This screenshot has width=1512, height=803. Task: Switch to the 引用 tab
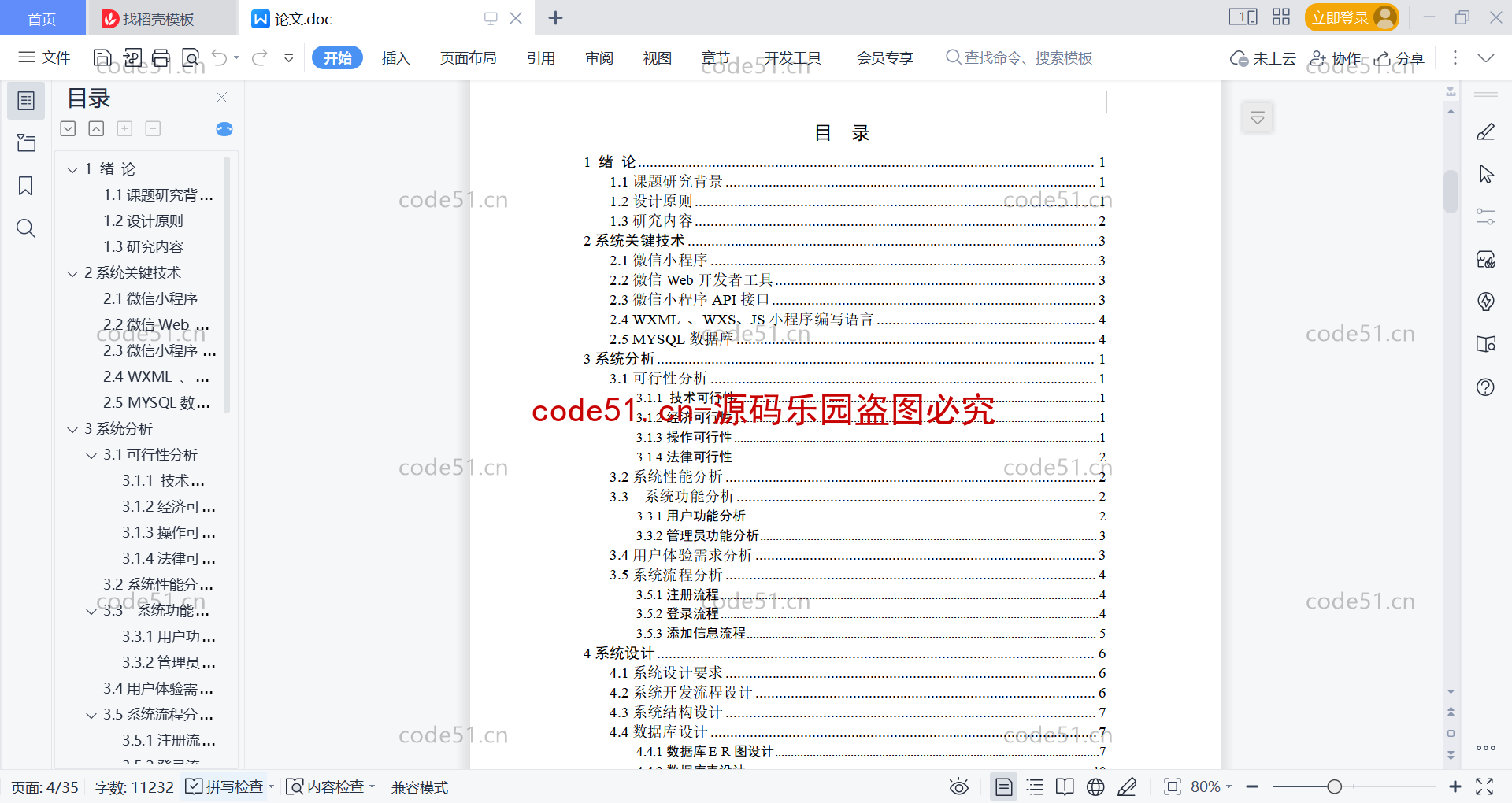[541, 57]
